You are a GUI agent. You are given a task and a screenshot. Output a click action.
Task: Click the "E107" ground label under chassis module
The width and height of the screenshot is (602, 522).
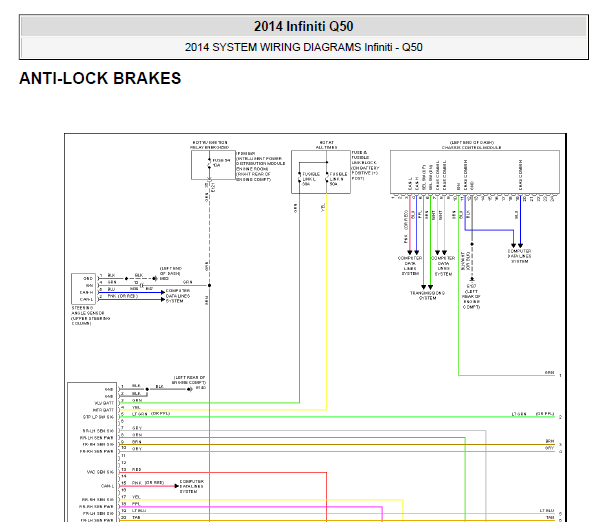pyautogui.click(x=471, y=286)
